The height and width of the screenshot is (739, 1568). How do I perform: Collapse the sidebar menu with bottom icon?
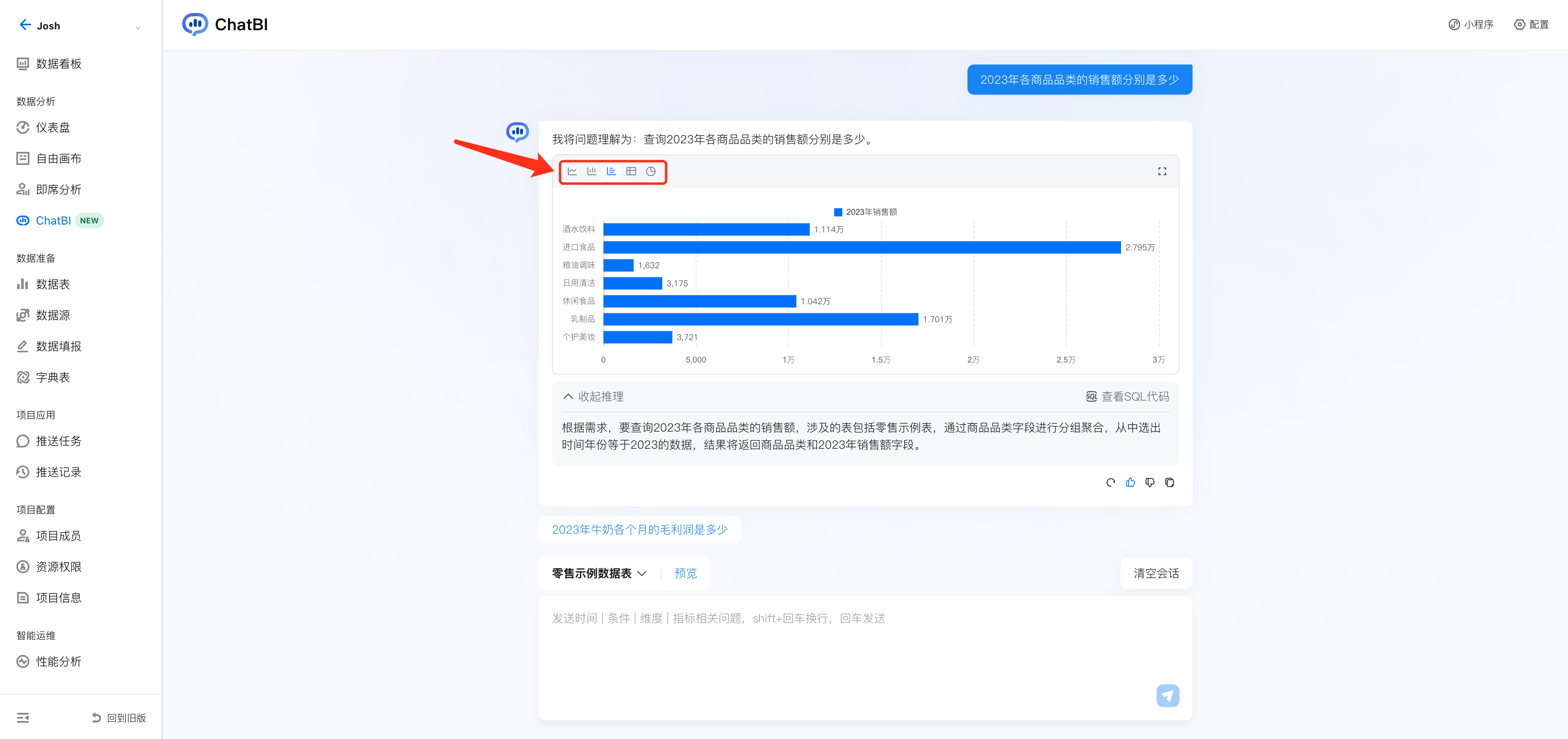[23, 718]
